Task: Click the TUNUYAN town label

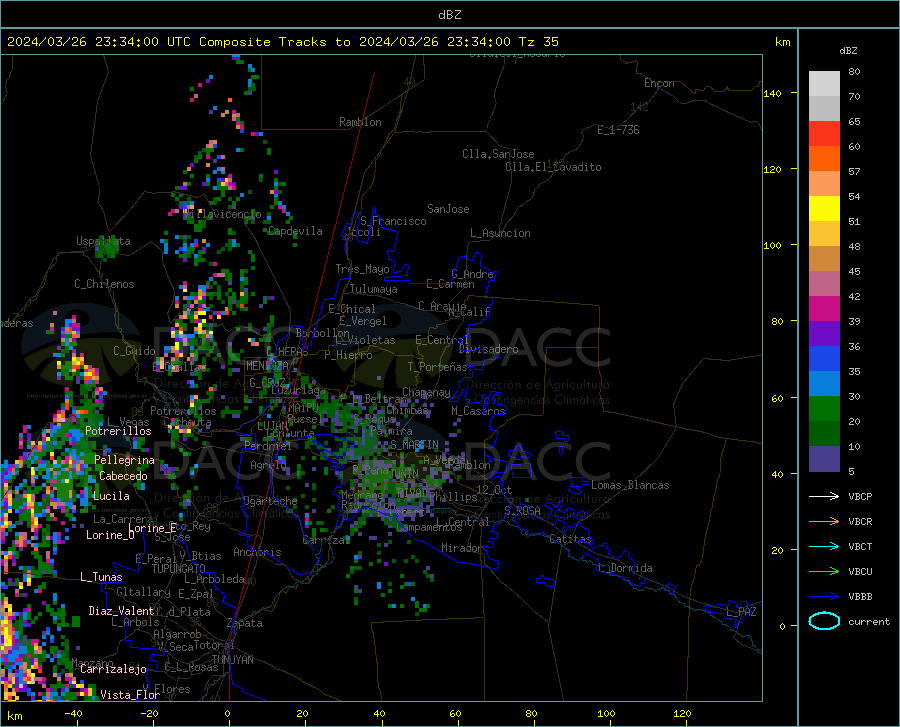Action: point(232,660)
